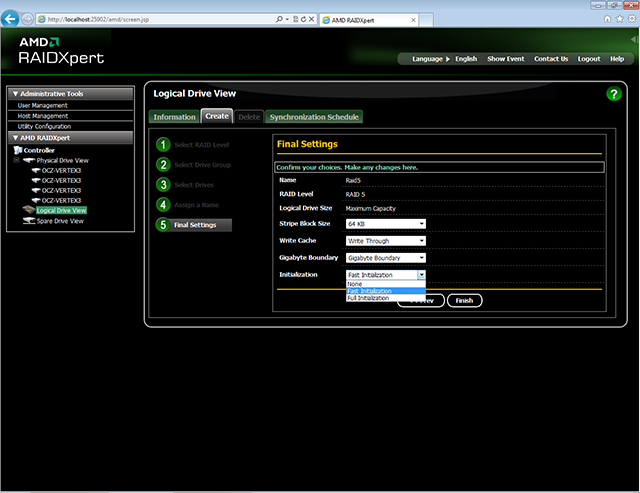Viewport: 640px width, 493px height.
Task: Click the Finish button
Action: tap(464, 300)
